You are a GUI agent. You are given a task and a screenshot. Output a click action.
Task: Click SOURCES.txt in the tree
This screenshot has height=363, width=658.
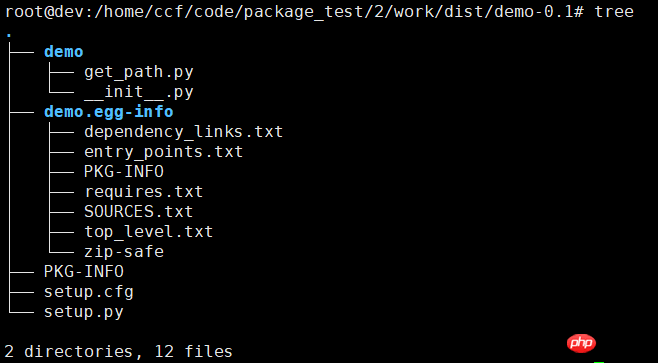point(139,212)
